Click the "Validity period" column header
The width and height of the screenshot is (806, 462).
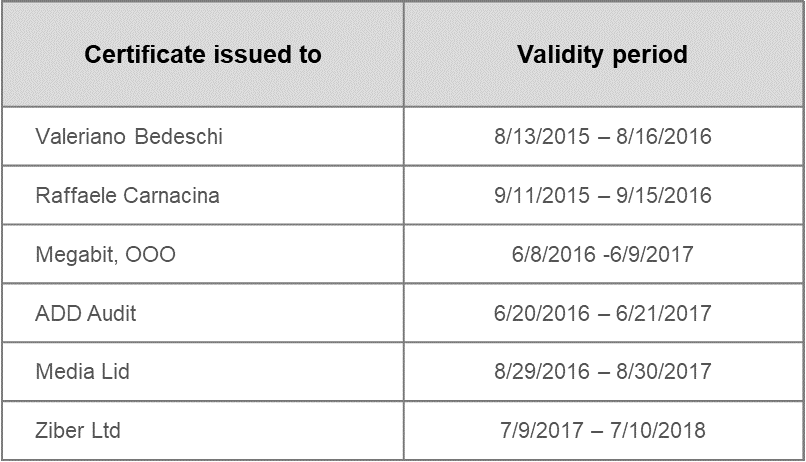(603, 54)
